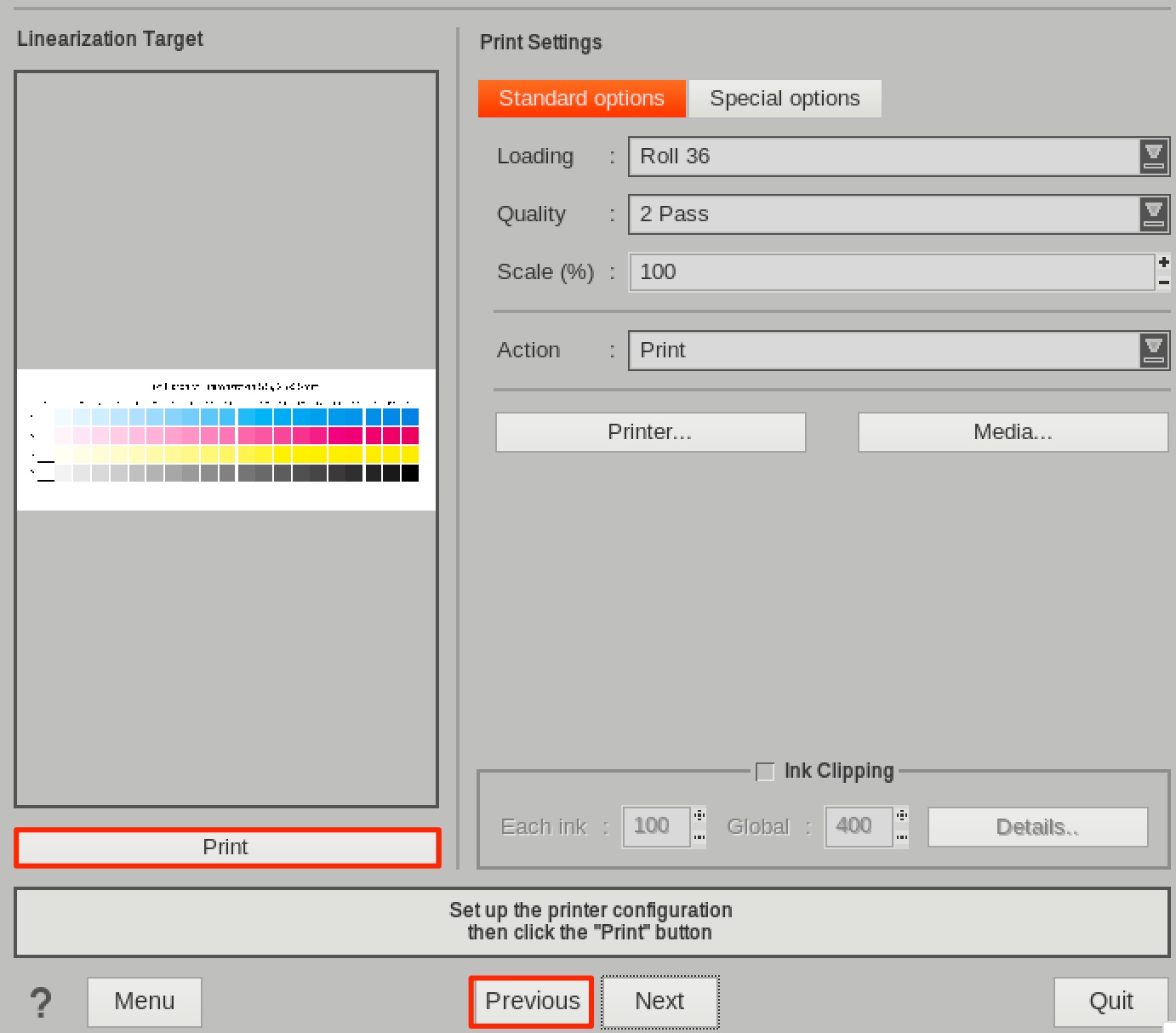Click the linearization target color chart preview
Image resolution: width=1176 pixels, height=1033 pixels.
[226, 440]
